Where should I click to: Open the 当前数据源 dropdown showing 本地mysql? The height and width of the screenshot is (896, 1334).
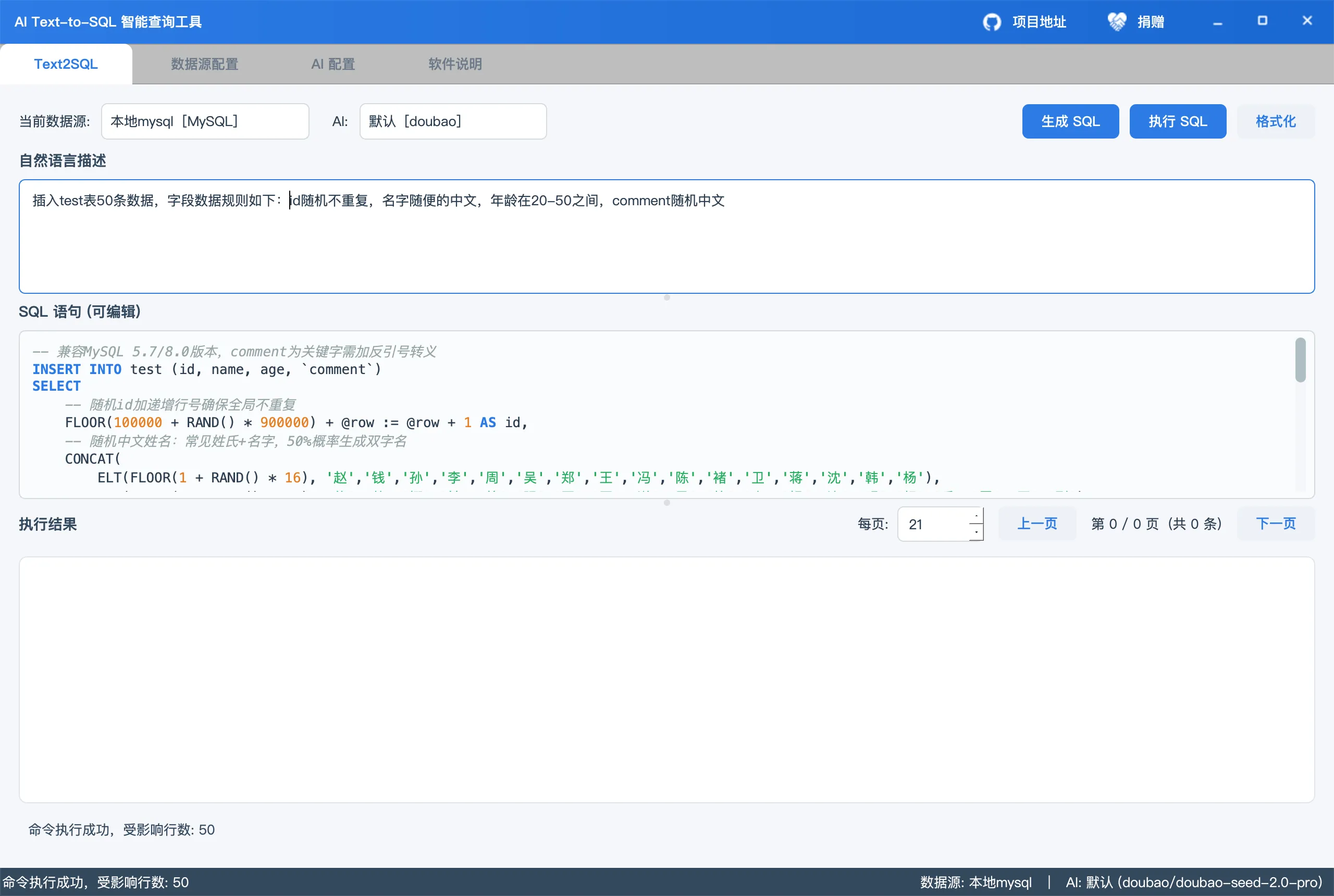tap(205, 121)
